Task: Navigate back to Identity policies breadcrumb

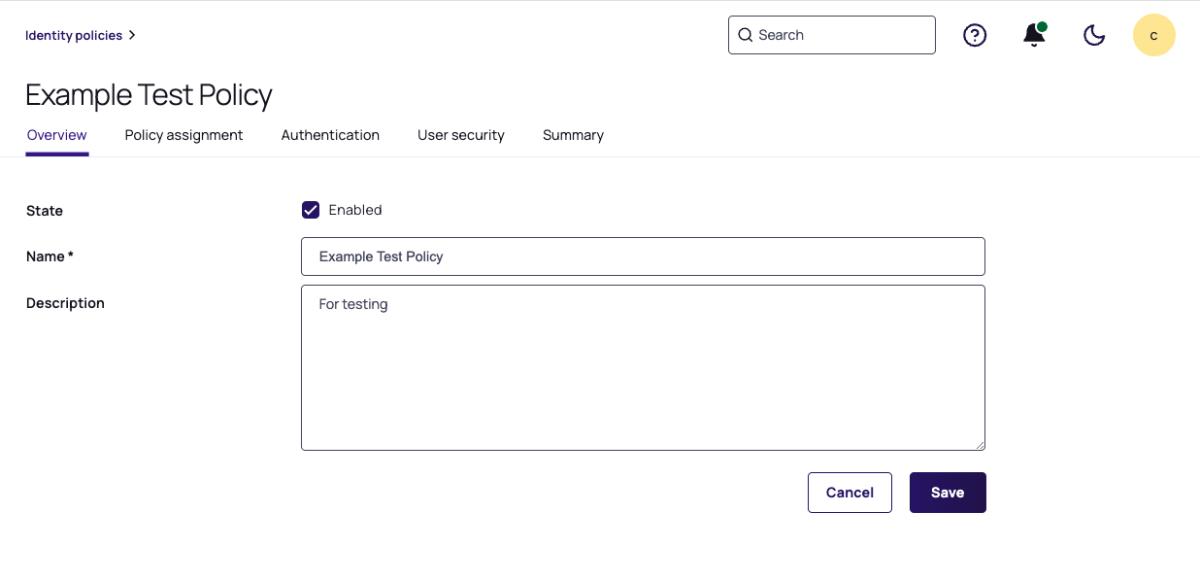Action: point(73,35)
